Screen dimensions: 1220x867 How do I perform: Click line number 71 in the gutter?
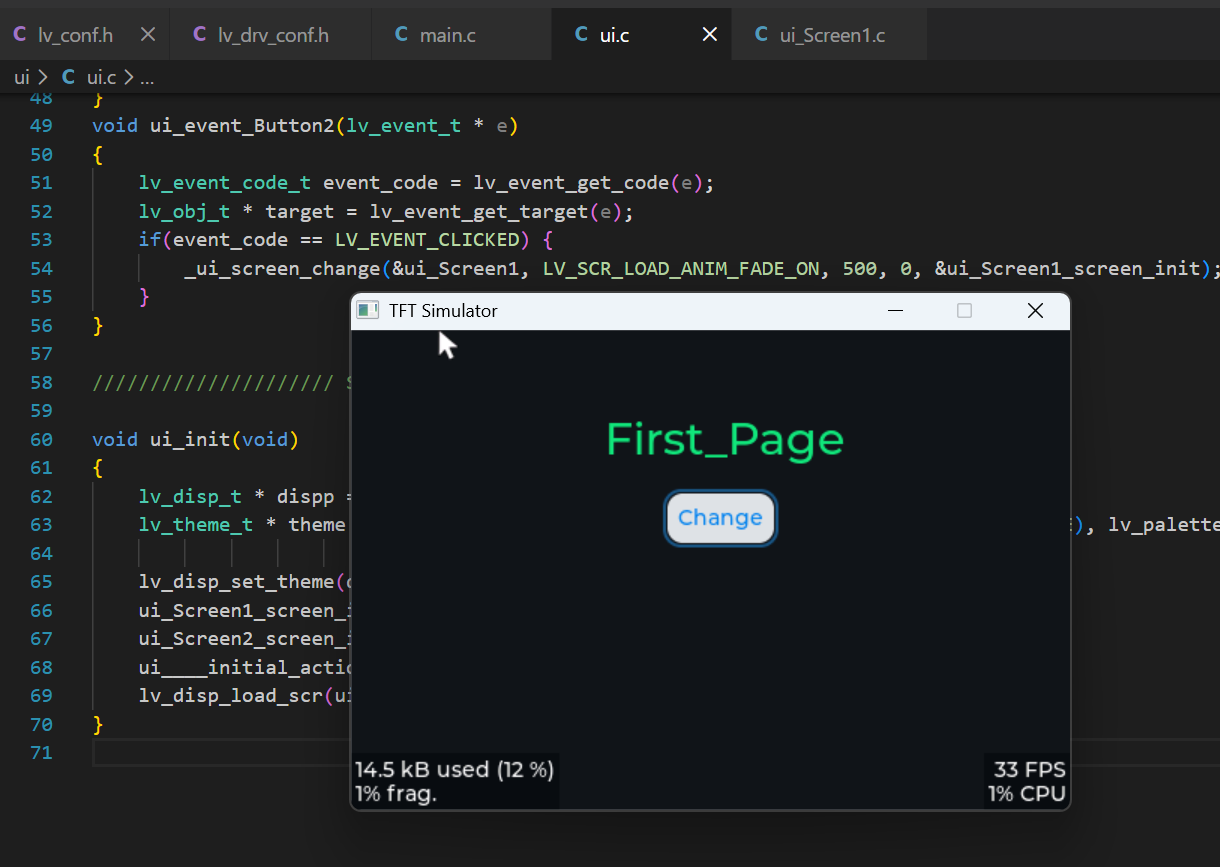click(x=41, y=752)
